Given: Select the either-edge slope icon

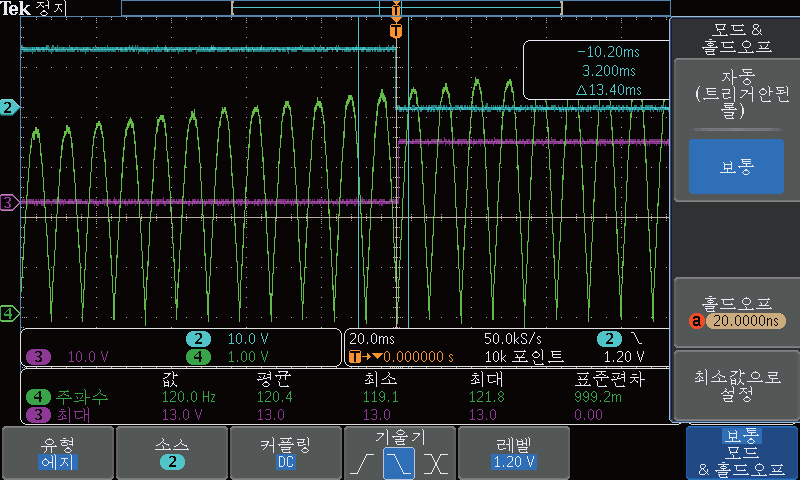Looking at the screenshot, I should tap(434, 463).
